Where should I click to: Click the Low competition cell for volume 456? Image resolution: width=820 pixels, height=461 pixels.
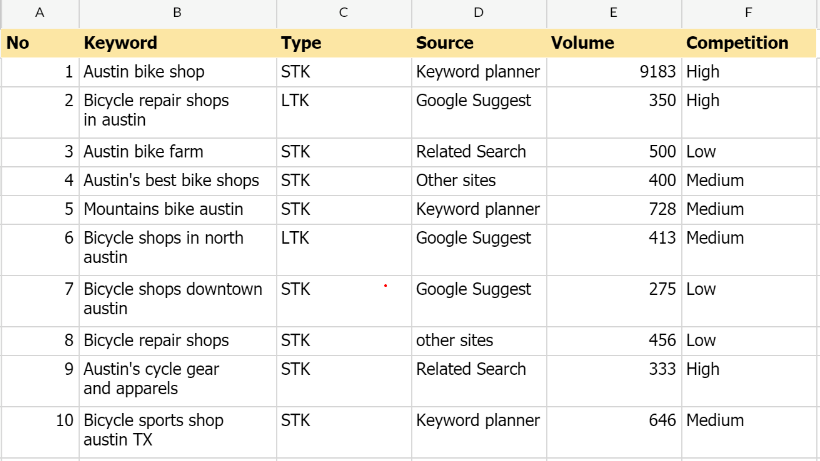click(748, 341)
